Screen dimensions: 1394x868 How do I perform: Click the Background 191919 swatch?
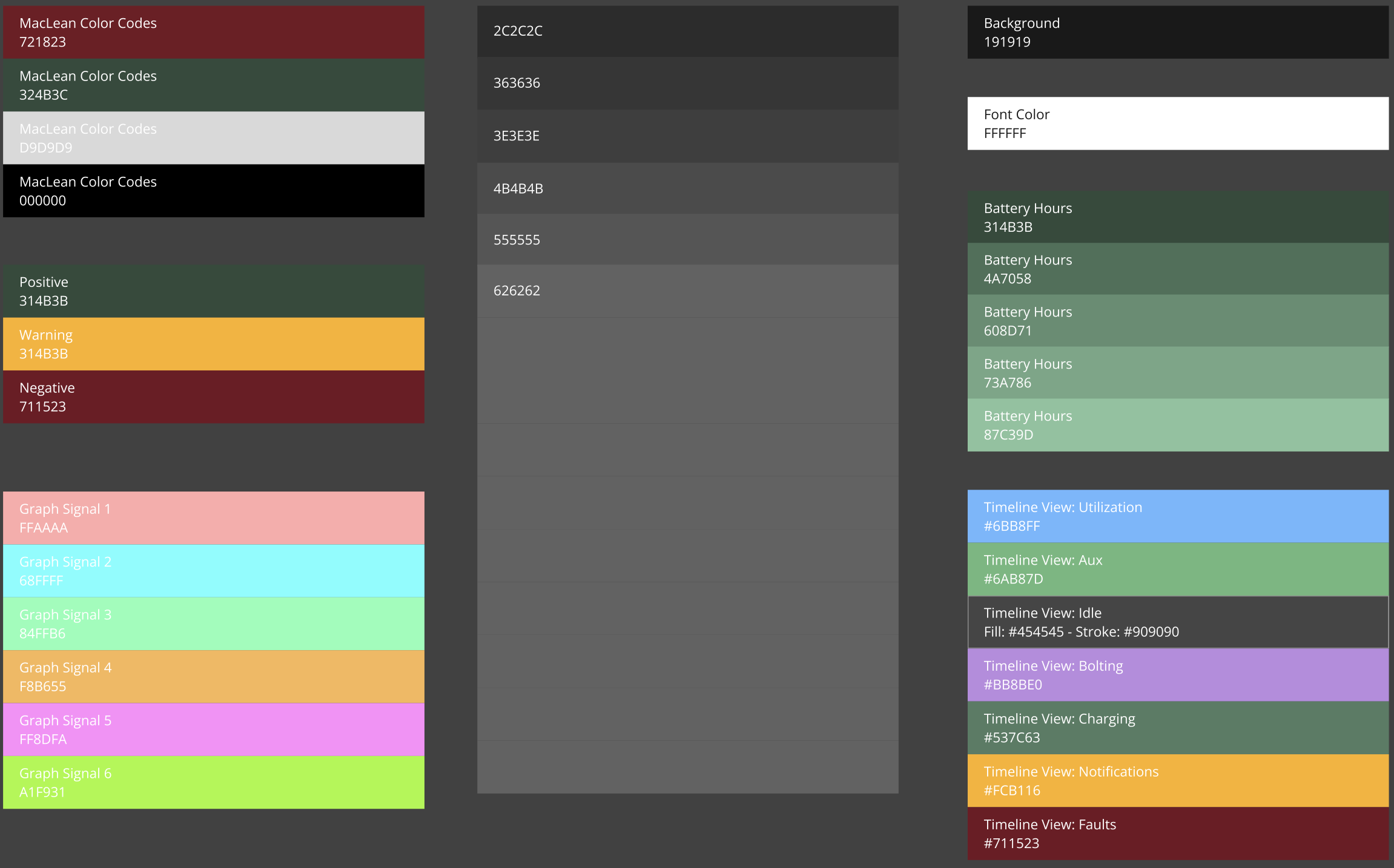pyautogui.click(x=1177, y=32)
